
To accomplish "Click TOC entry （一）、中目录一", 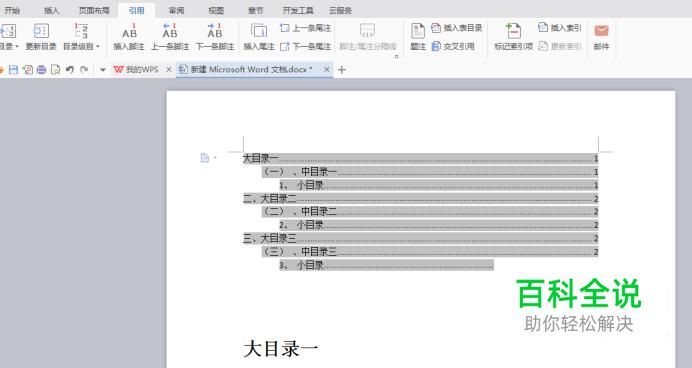I will [430, 172].
